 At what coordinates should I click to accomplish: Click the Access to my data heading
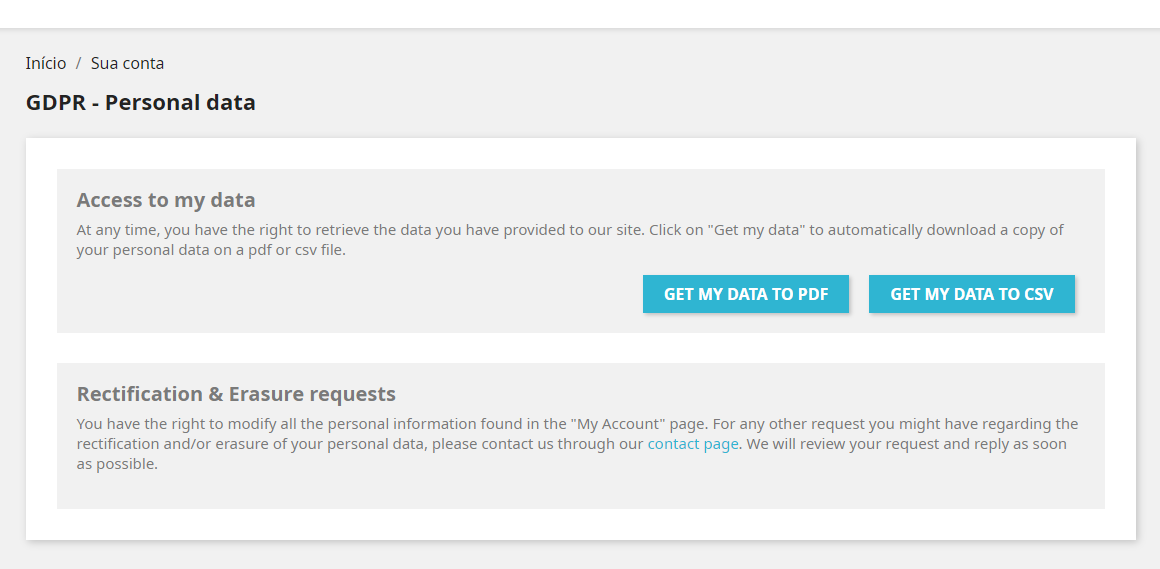coord(166,200)
